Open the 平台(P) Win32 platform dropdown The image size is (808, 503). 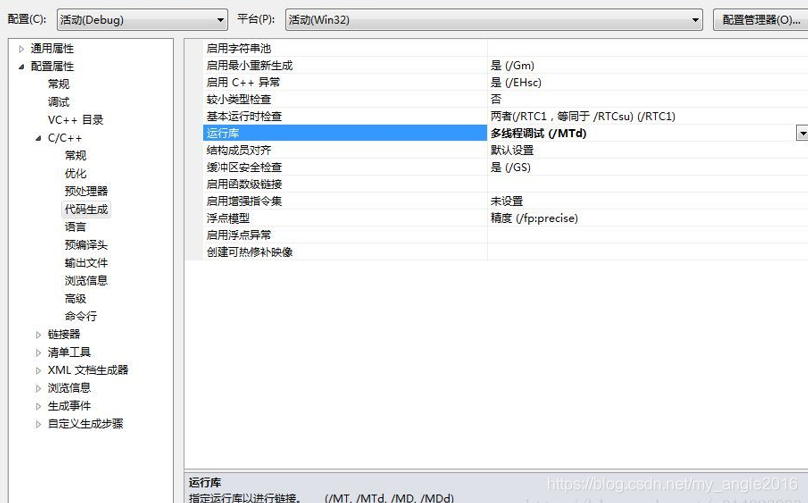(x=494, y=20)
